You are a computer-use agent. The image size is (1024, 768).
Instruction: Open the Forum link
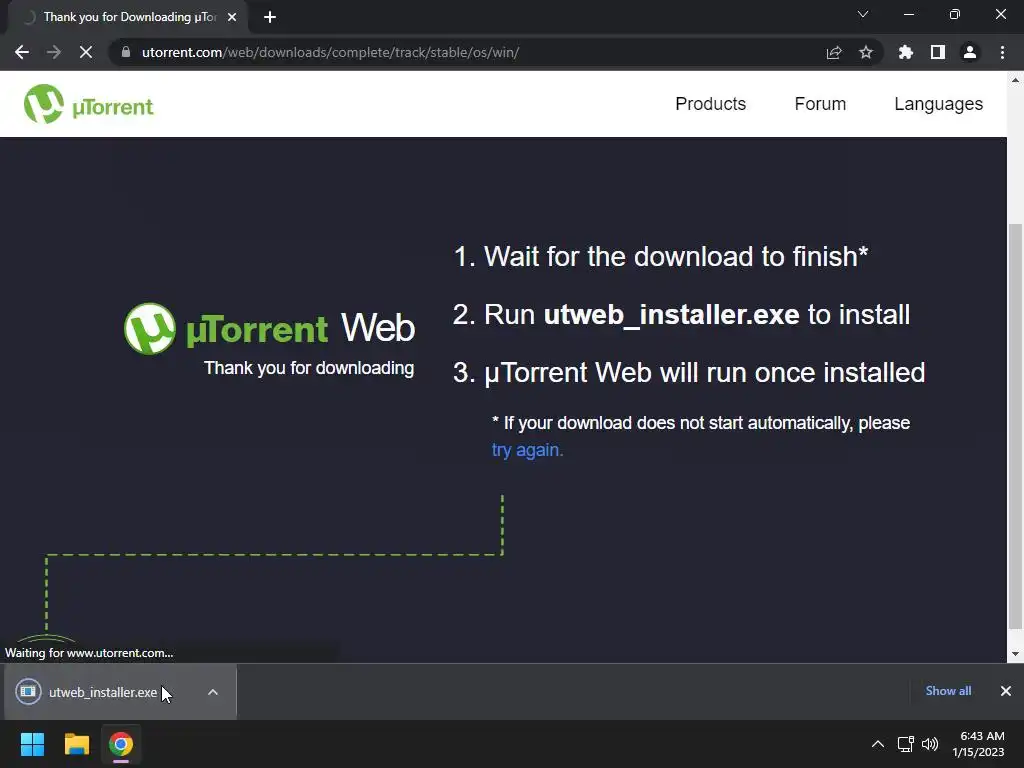820,104
